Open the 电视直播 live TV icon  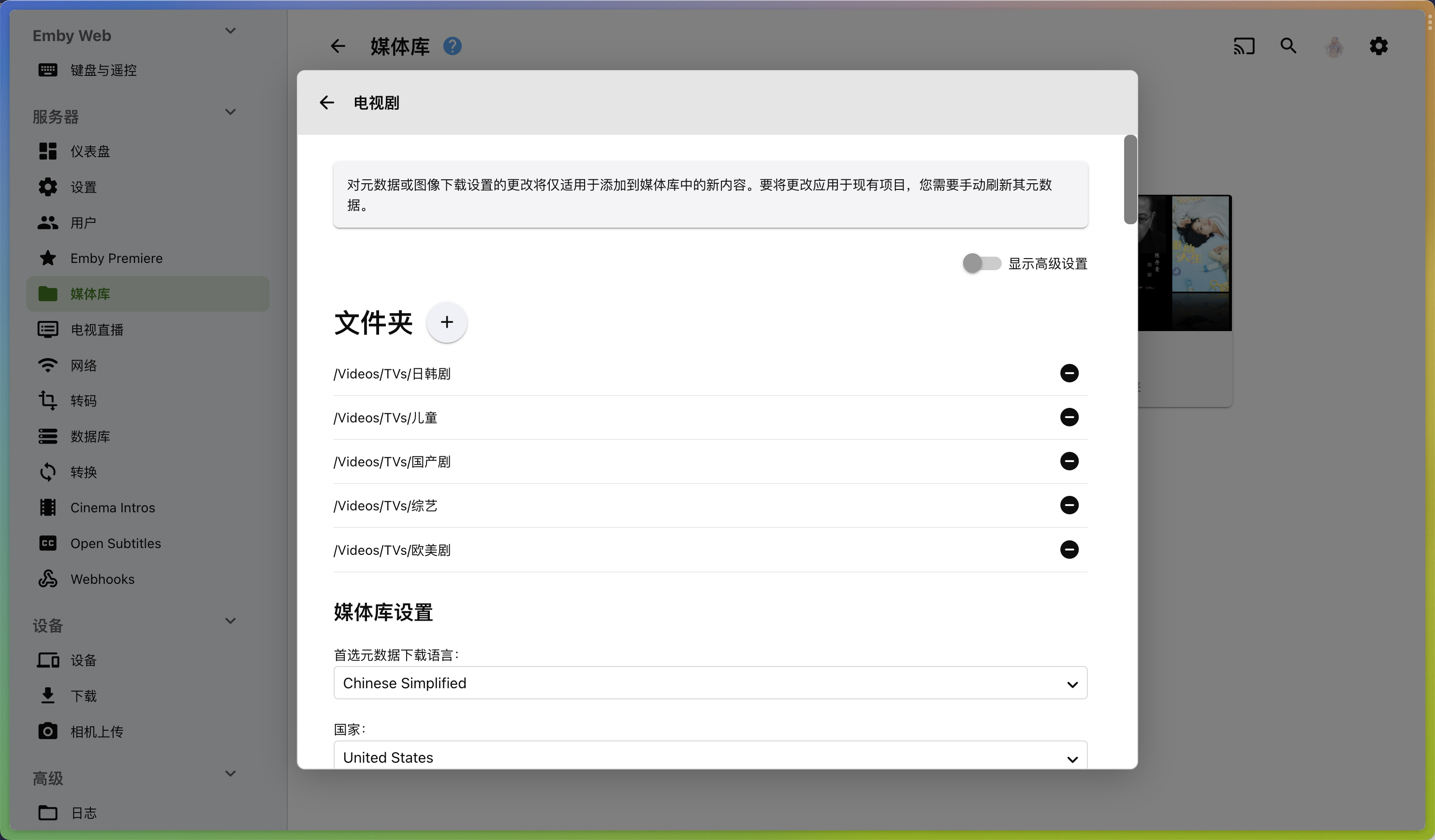(48, 330)
